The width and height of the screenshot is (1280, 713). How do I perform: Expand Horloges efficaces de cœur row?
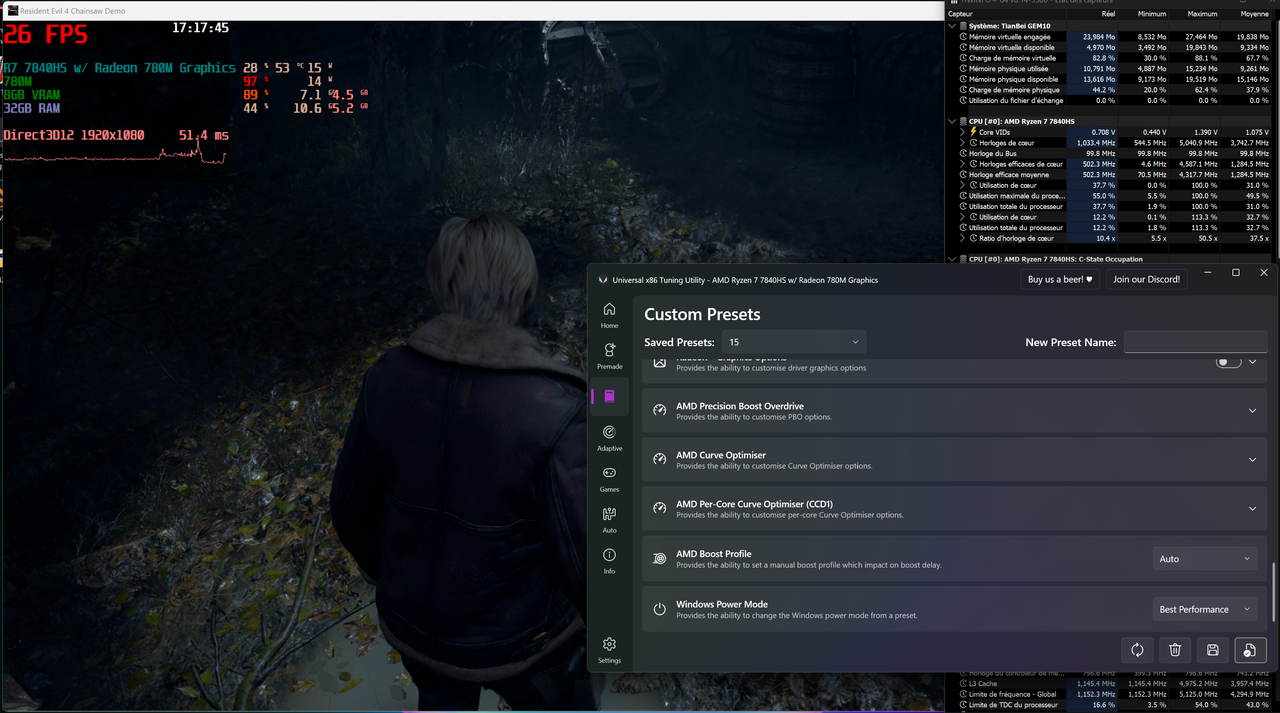point(963,164)
